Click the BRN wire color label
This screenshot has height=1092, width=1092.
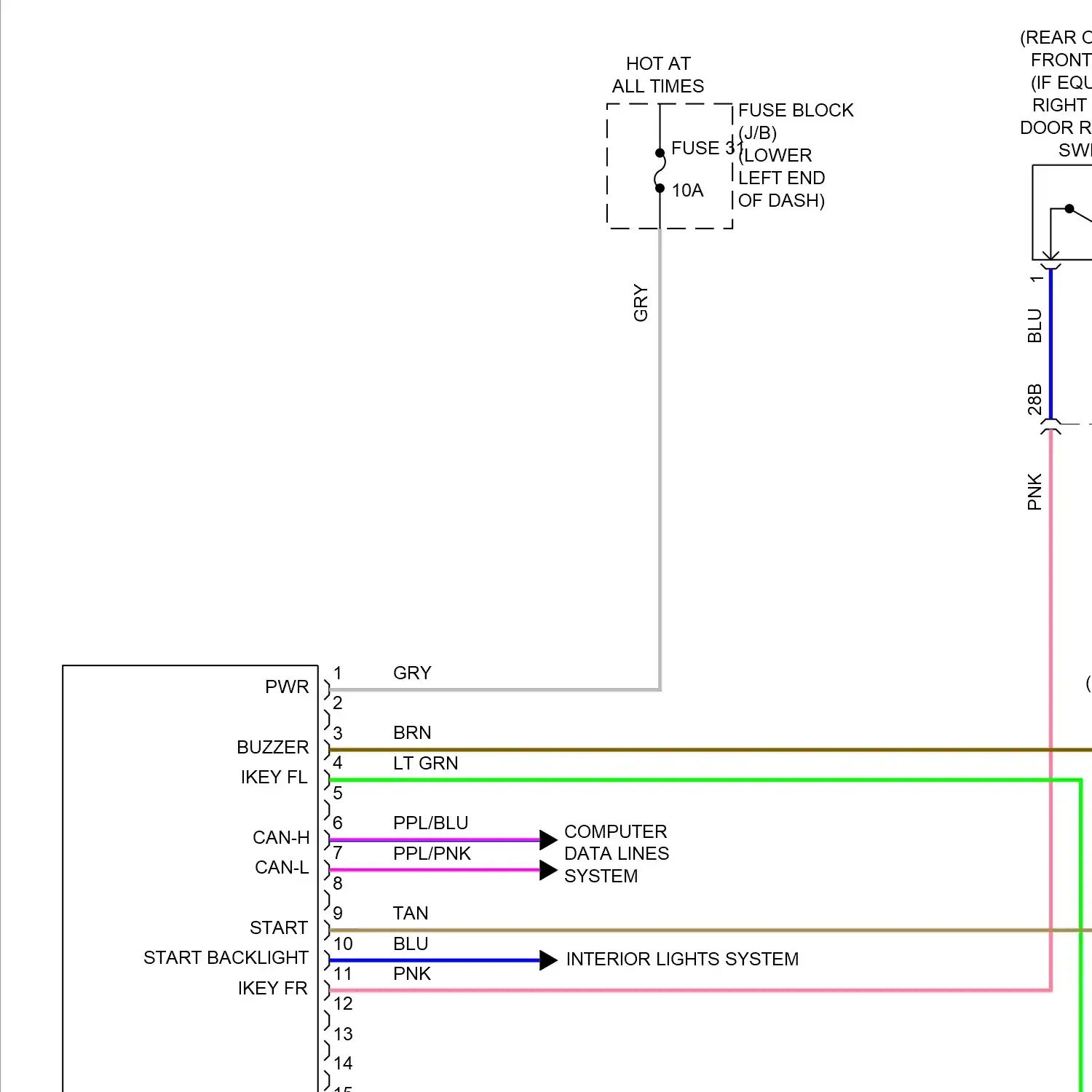(x=412, y=732)
